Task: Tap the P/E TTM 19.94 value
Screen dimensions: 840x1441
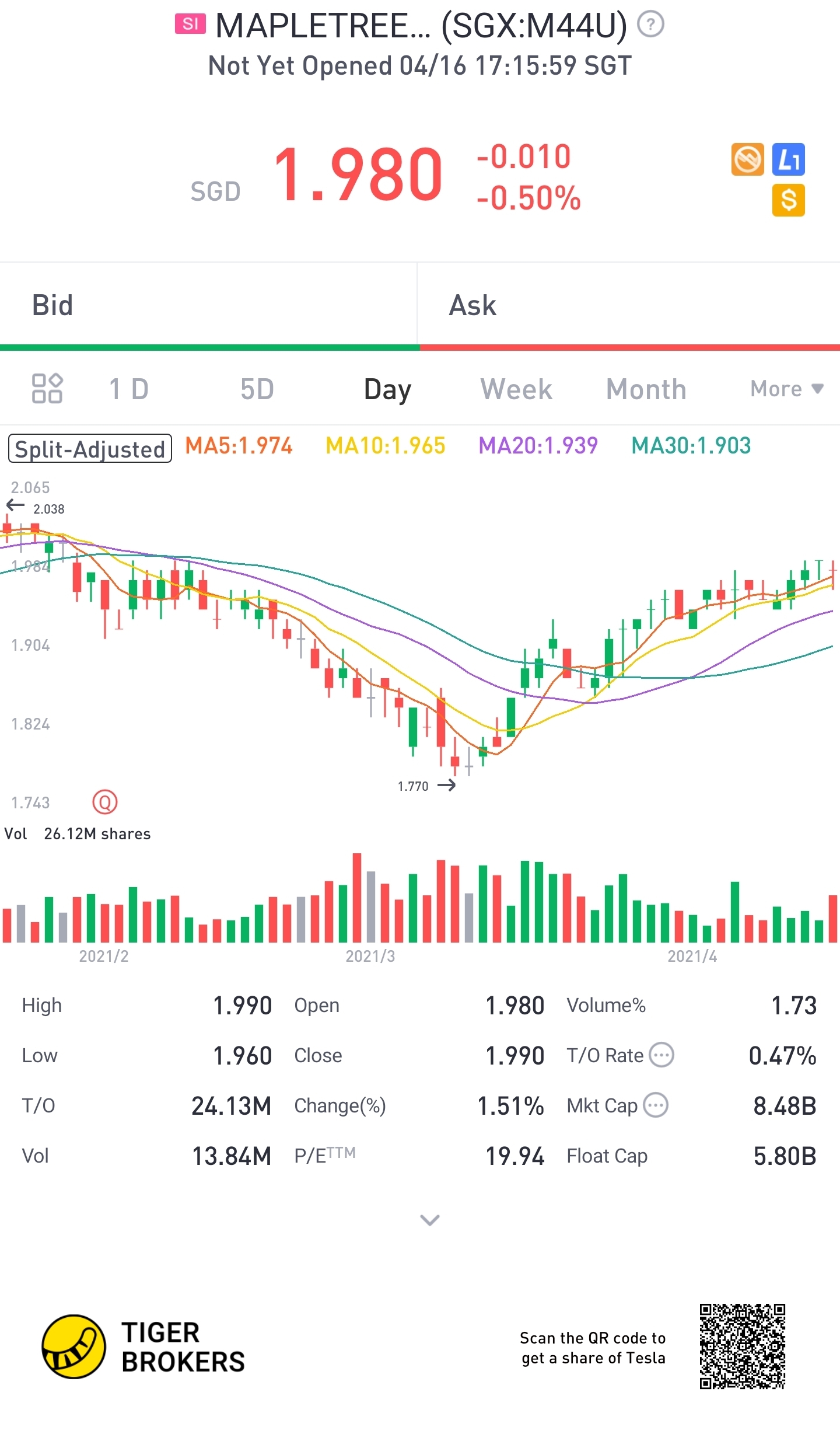Action: tap(515, 1156)
